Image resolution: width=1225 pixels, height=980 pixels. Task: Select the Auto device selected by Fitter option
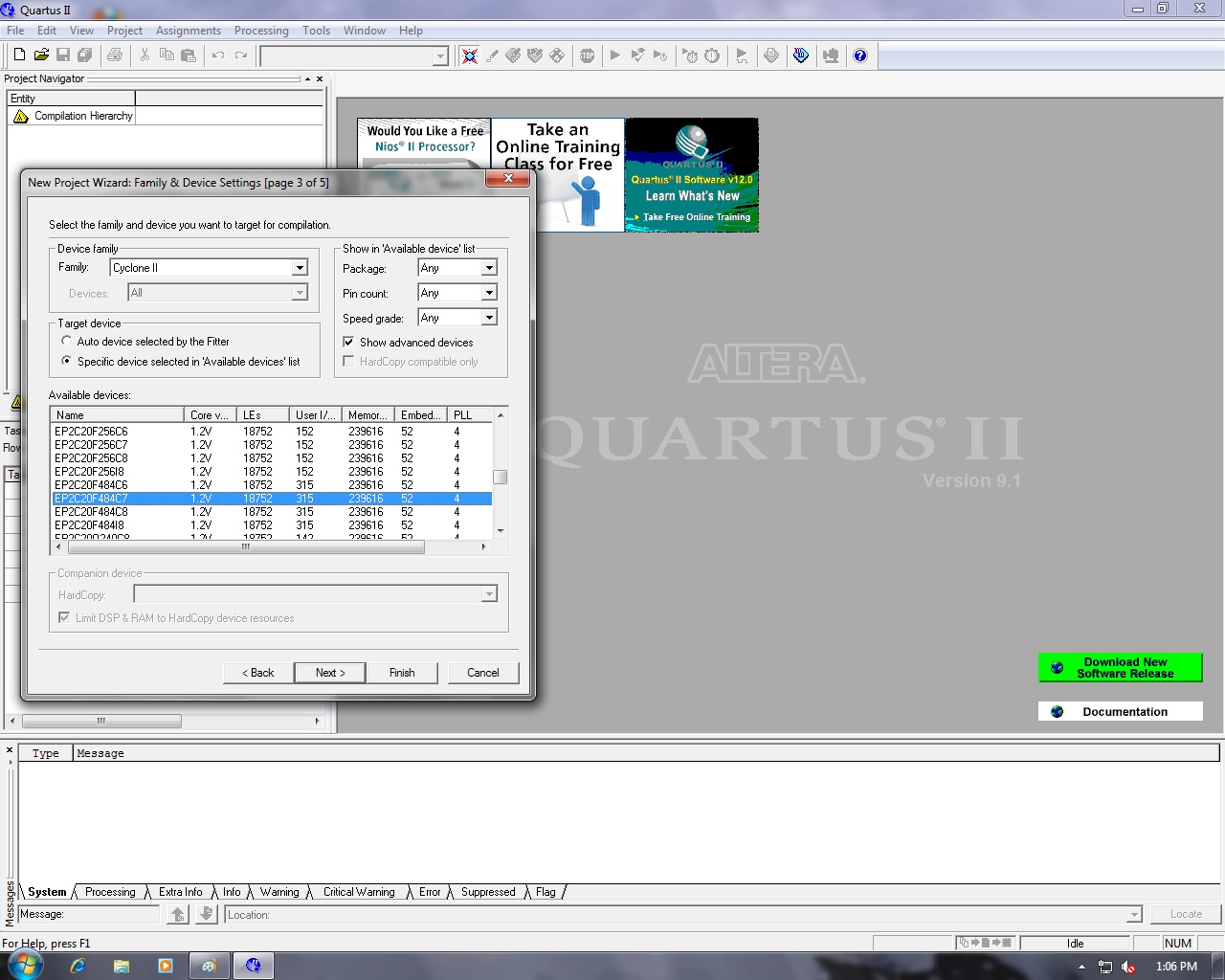click(66, 341)
